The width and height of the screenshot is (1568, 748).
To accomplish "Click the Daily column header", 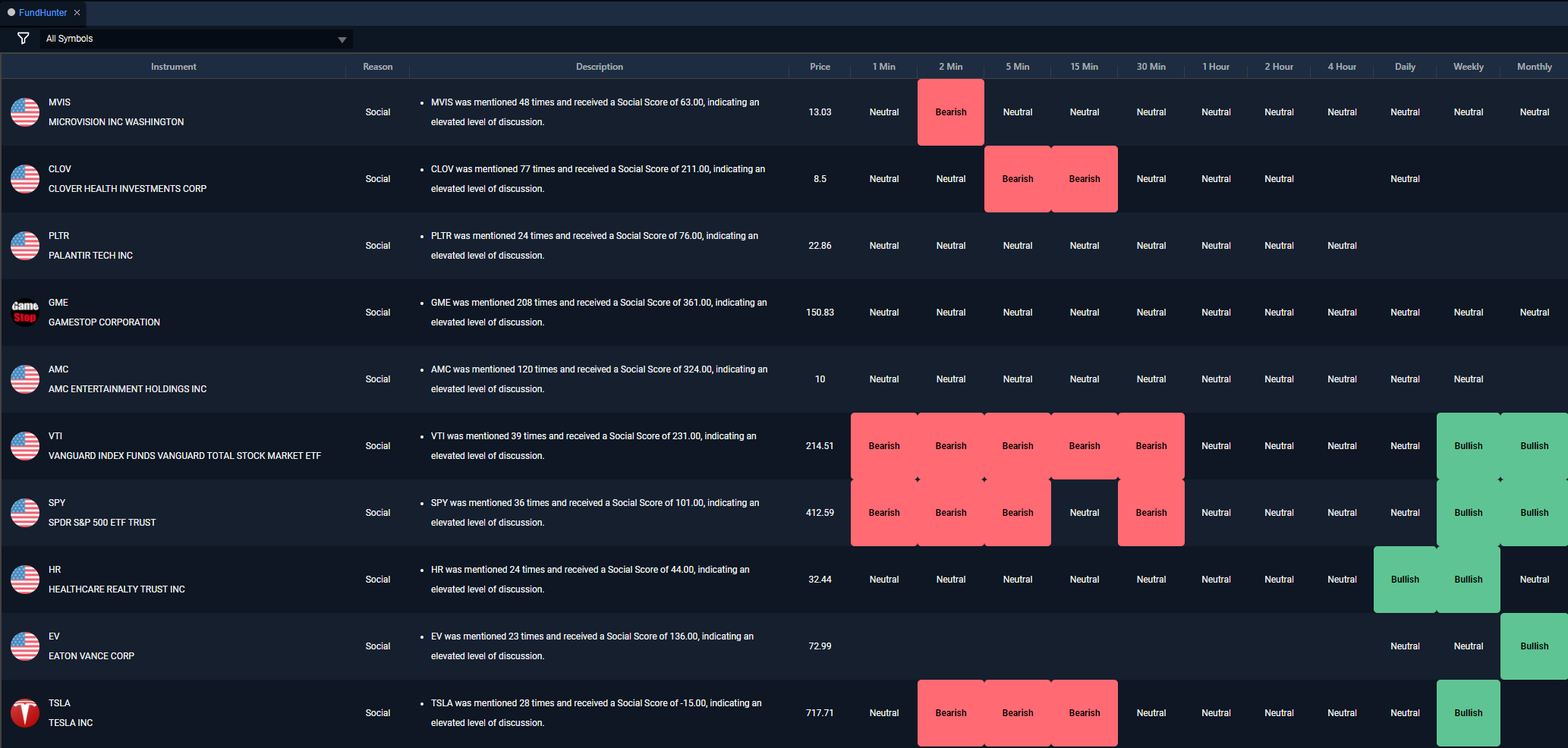I will point(1405,67).
